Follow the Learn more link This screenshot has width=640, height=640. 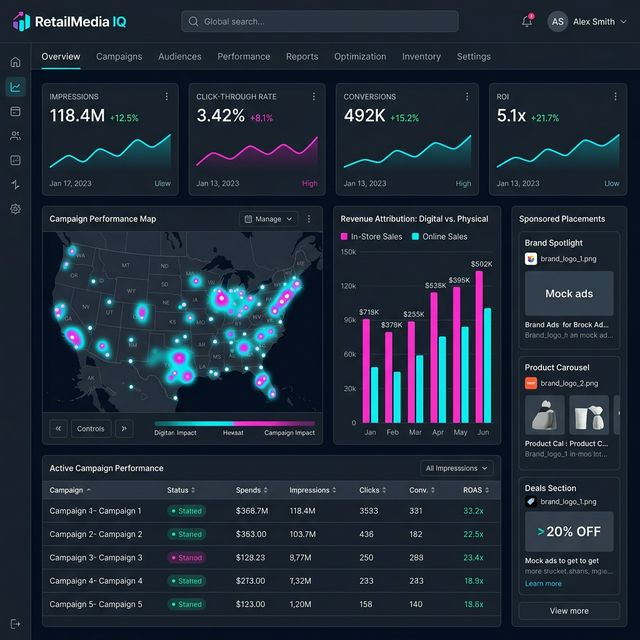543,584
